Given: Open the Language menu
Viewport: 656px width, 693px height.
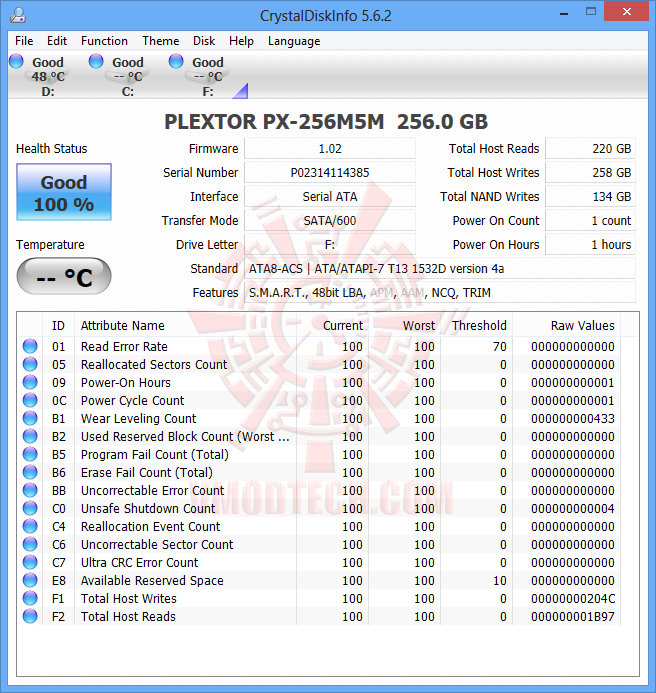Looking at the screenshot, I should coord(294,41).
